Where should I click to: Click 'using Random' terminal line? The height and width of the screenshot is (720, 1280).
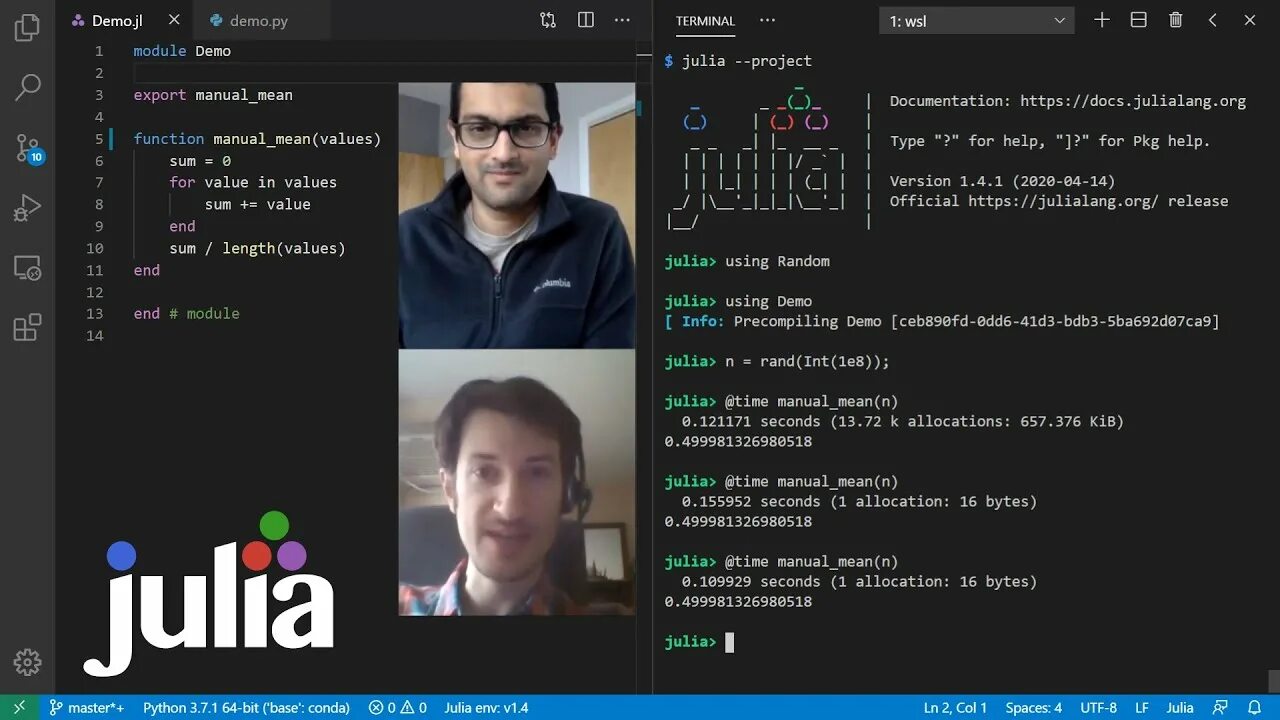[777, 261]
